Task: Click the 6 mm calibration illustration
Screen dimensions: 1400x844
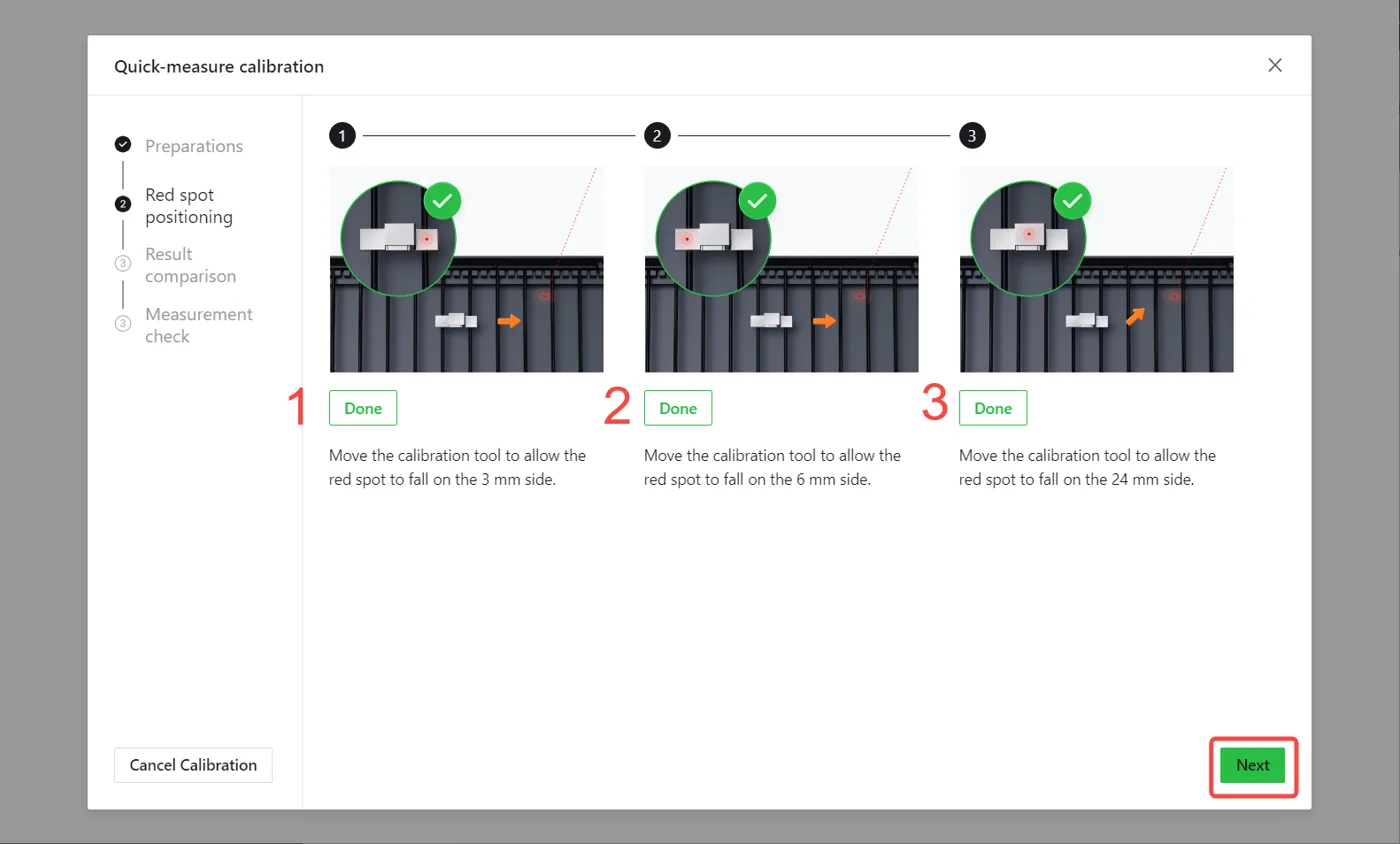Action: click(x=781, y=270)
